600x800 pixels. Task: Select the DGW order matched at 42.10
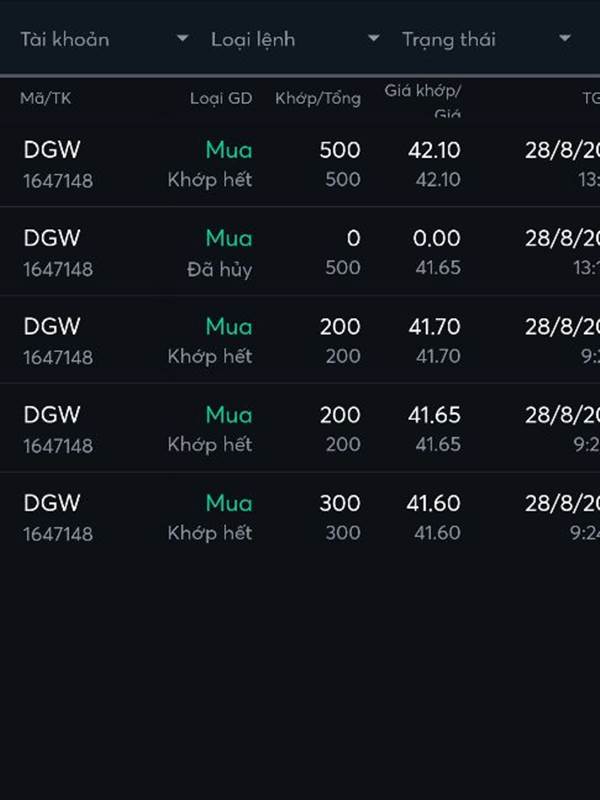pyautogui.click(x=300, y=164)
